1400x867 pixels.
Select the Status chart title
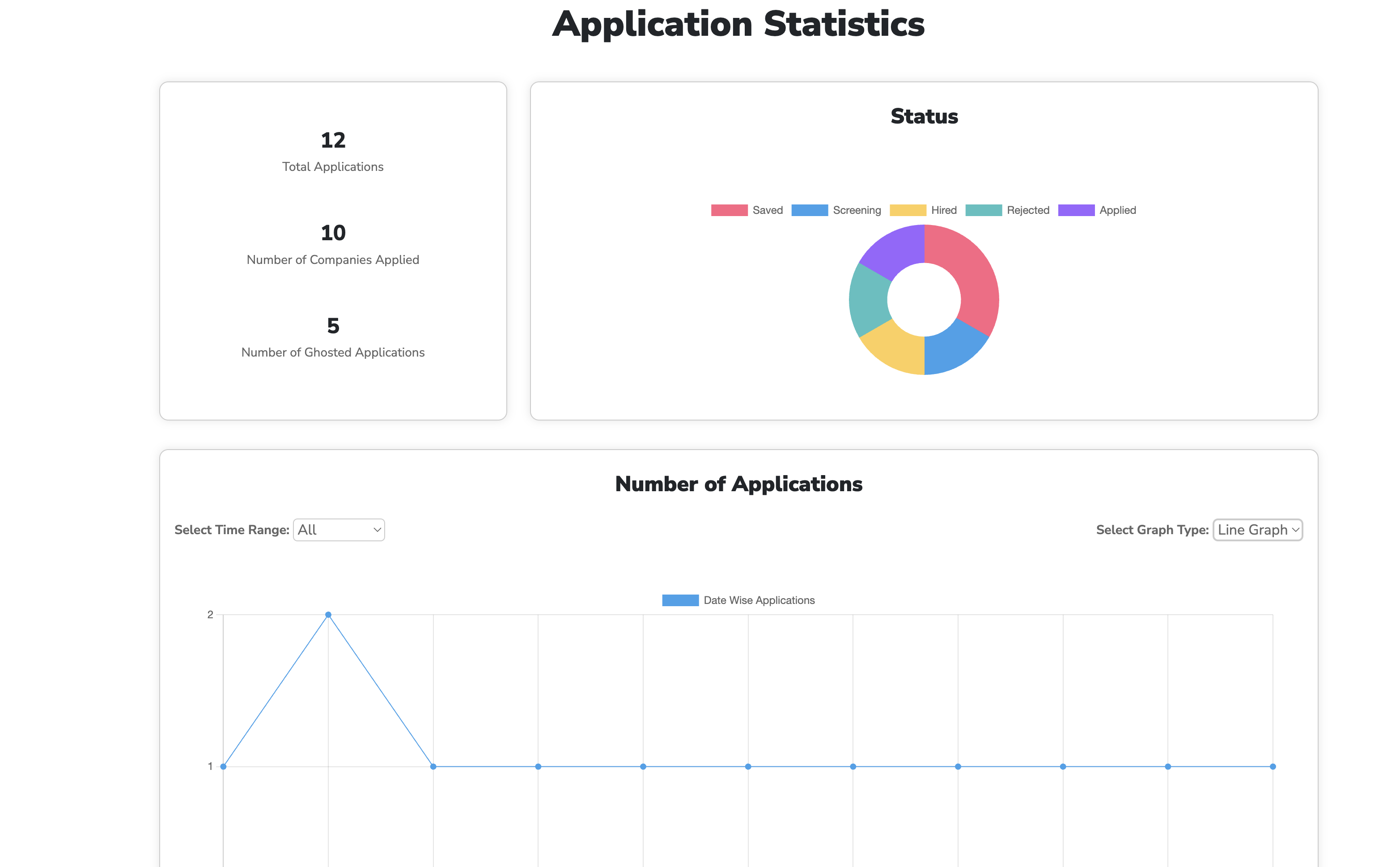click(924, 116)
